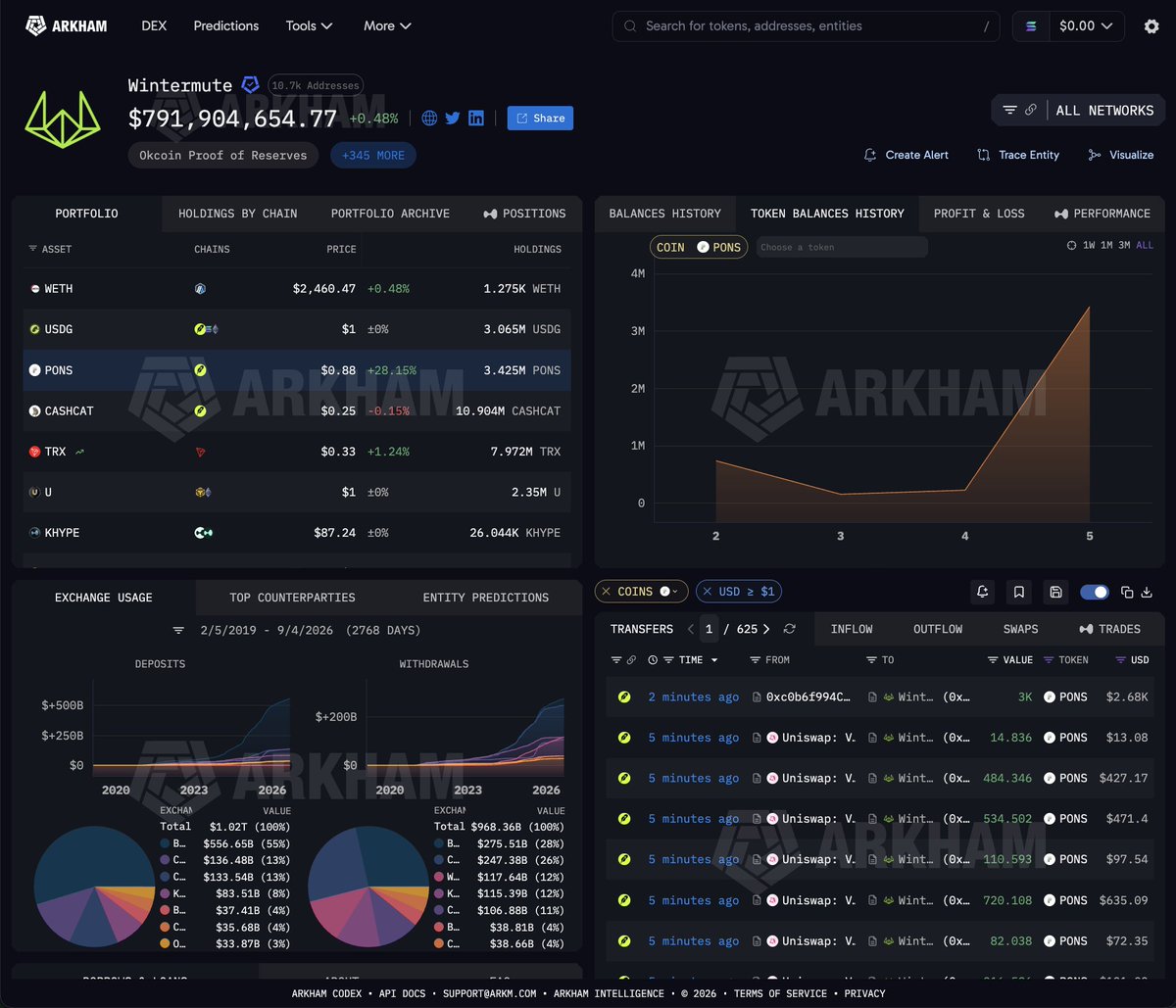Select the 1M time range option
This screenshot has height=1008, width=1176.
tap(1106, 246)
